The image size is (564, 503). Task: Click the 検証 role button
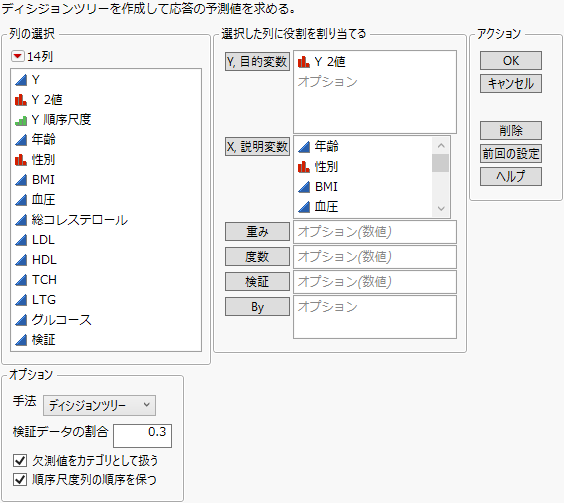[x=257, y=281]
